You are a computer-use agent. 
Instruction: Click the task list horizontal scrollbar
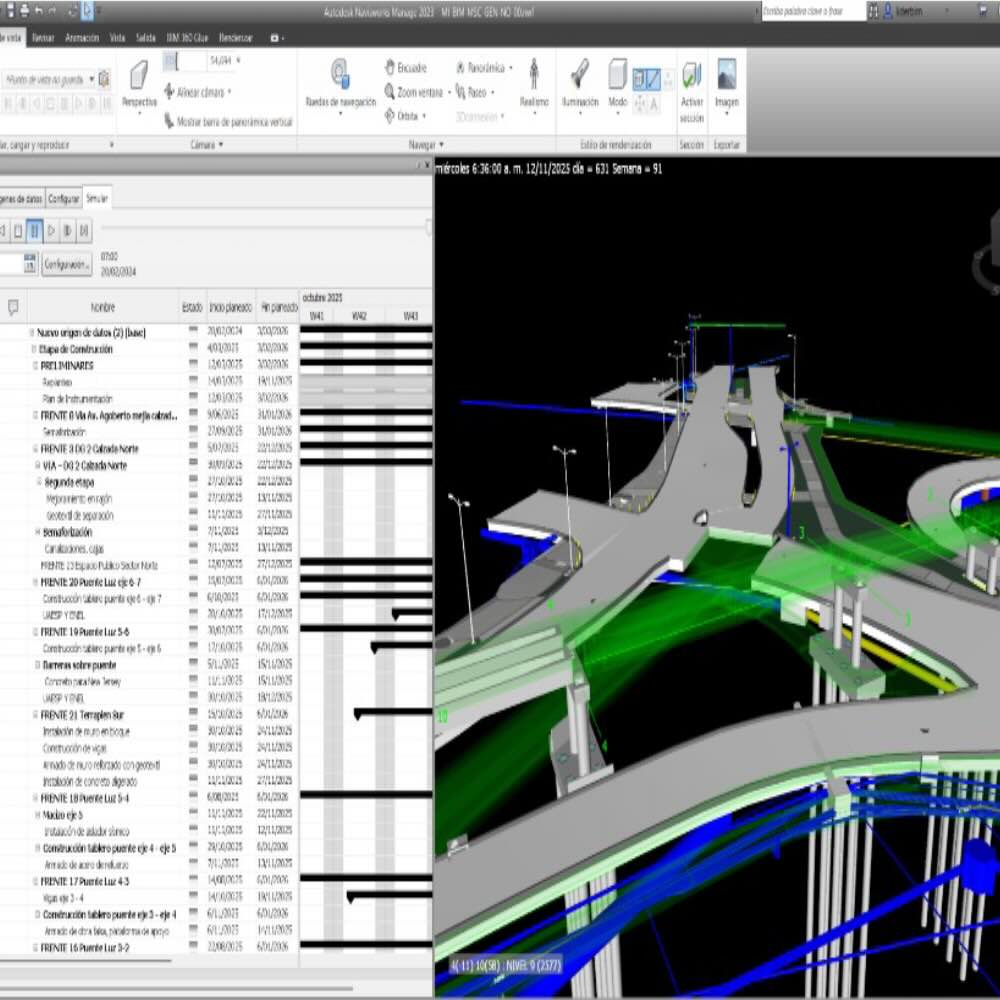coord(85,959)
